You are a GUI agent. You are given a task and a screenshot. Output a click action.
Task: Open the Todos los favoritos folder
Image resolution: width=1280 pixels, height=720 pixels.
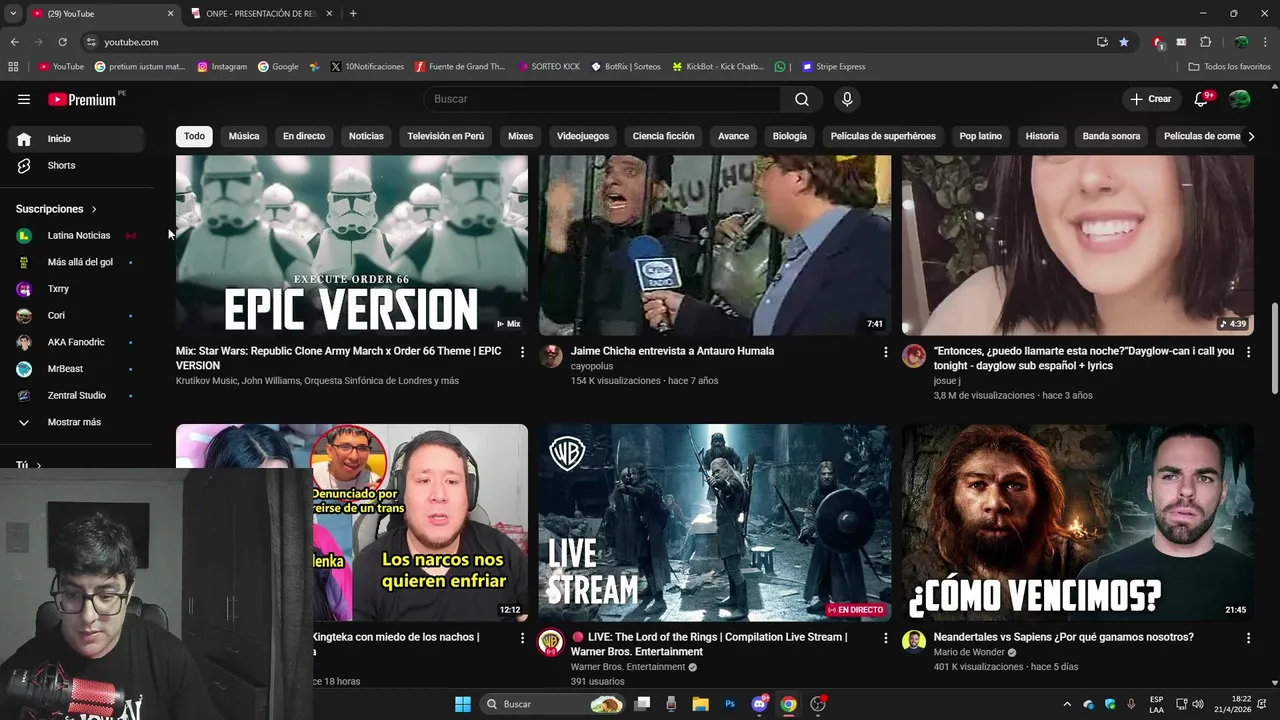pyautogui.click(x=1229, y=67)
